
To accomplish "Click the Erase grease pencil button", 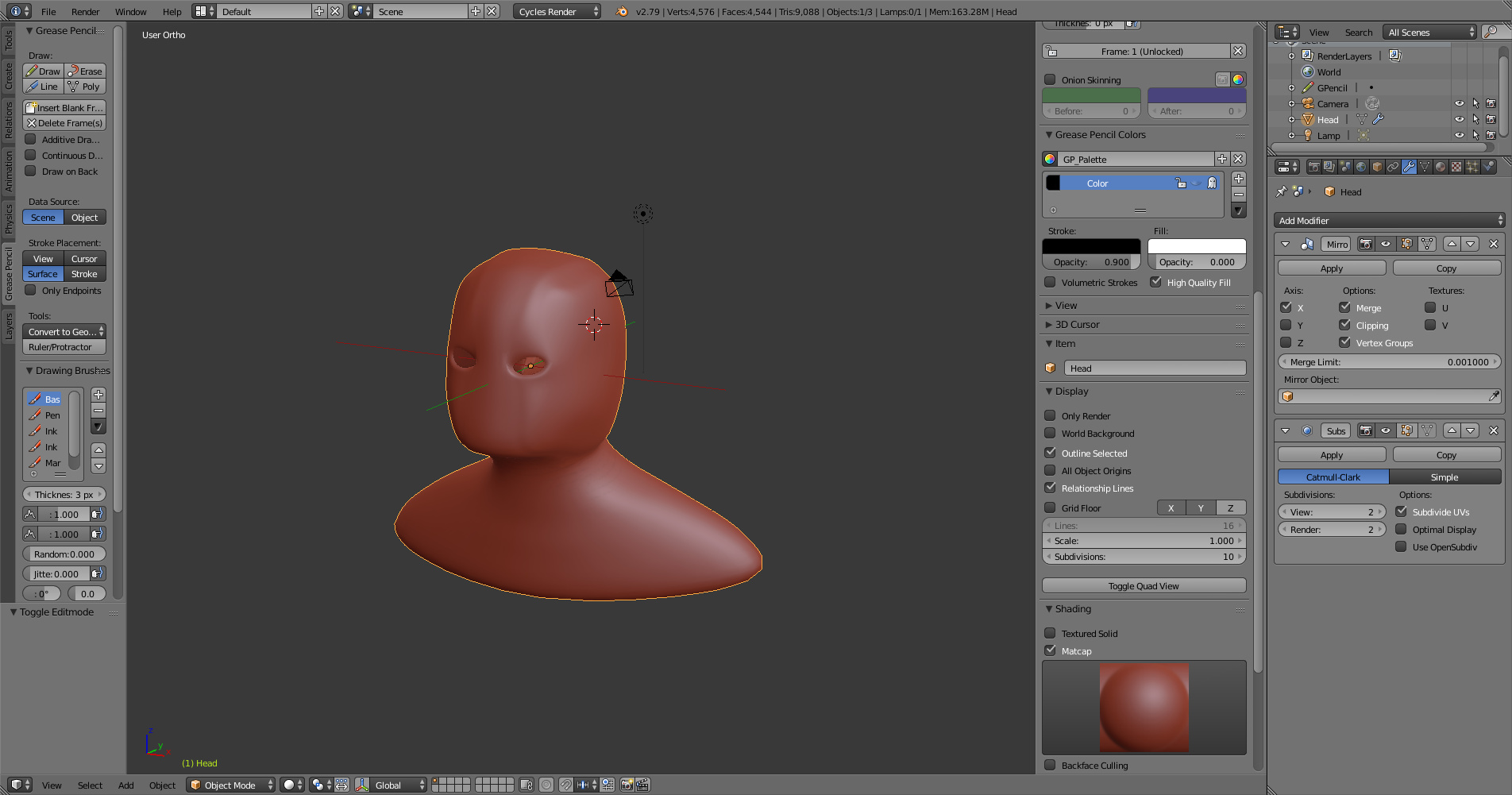I will tap(85, 71).
